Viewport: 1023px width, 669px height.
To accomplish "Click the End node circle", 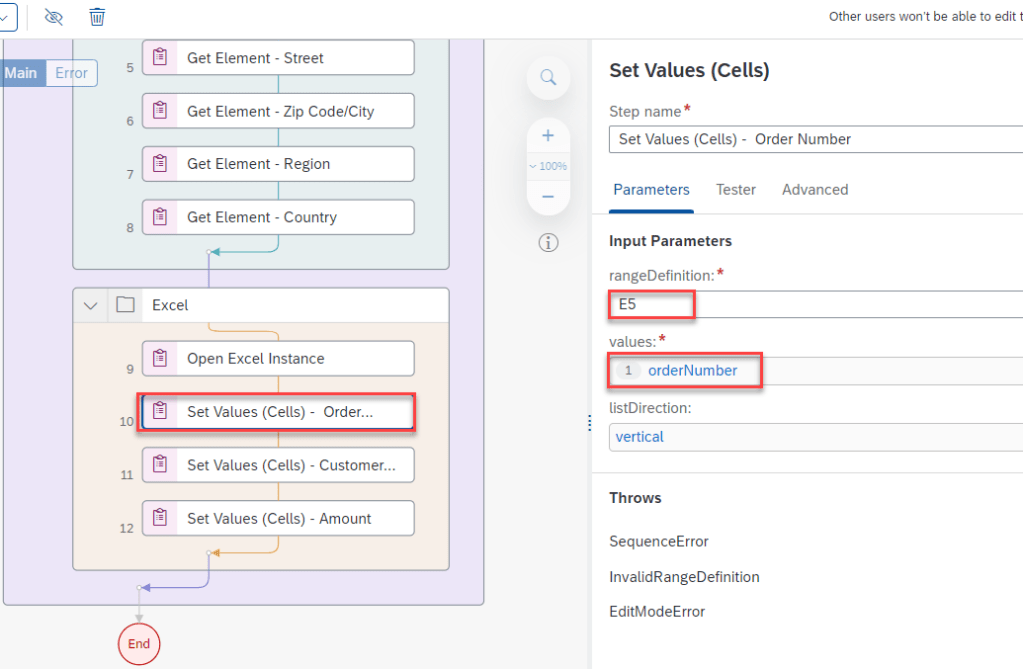I will (139, 644).
